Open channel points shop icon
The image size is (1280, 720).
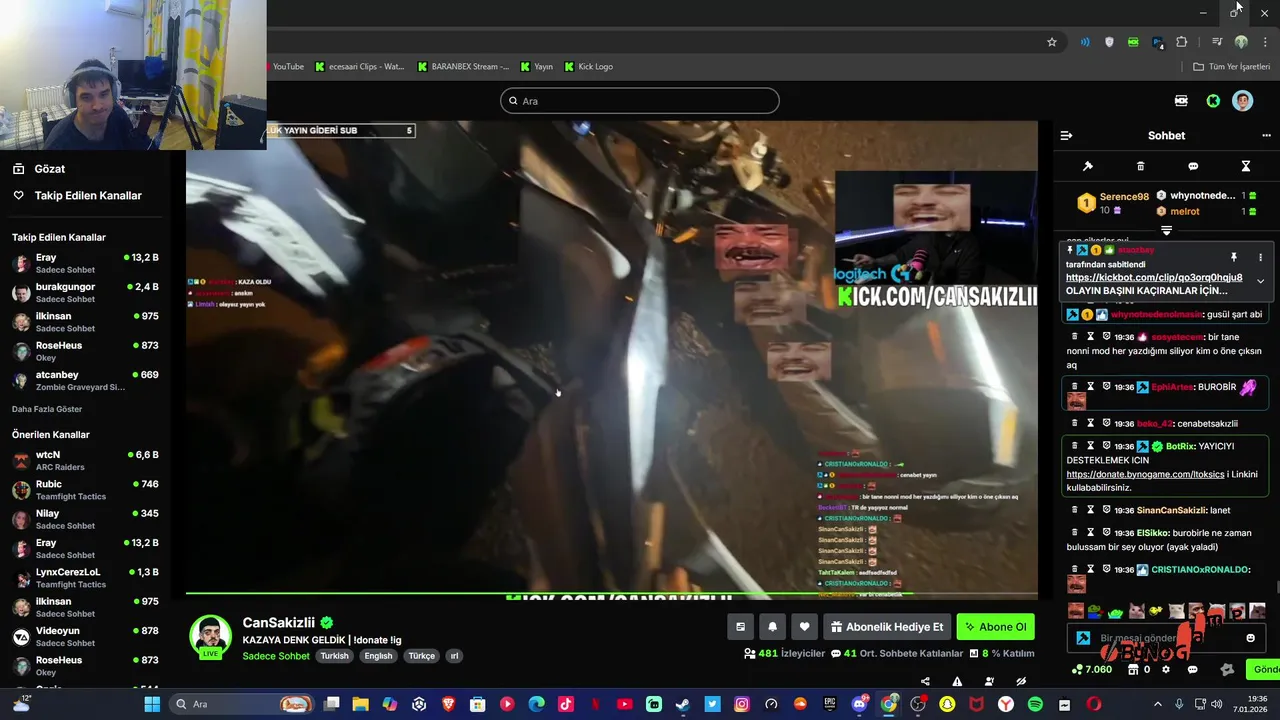pyautogui.click(x=1132, y=669)
